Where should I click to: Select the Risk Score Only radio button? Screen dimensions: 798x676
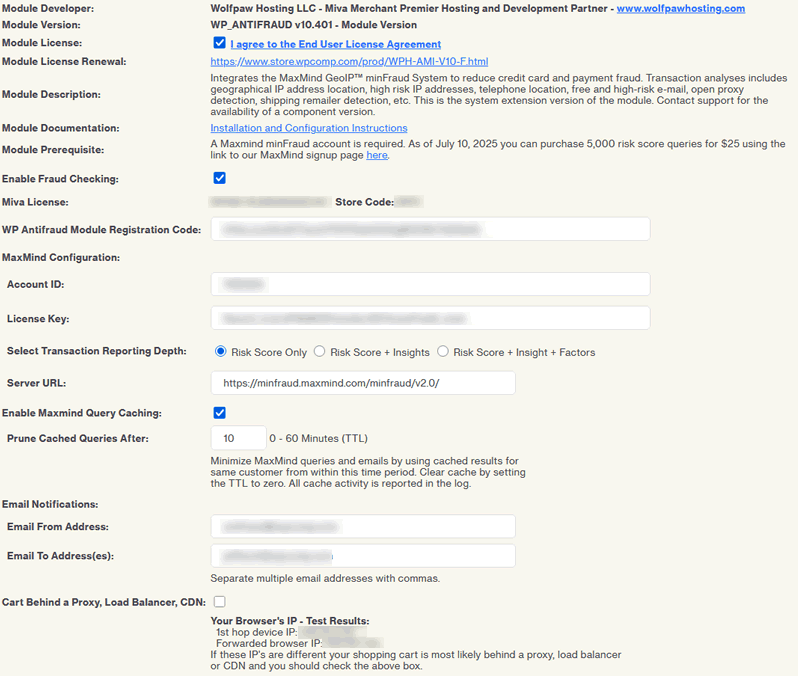[221, 352]
